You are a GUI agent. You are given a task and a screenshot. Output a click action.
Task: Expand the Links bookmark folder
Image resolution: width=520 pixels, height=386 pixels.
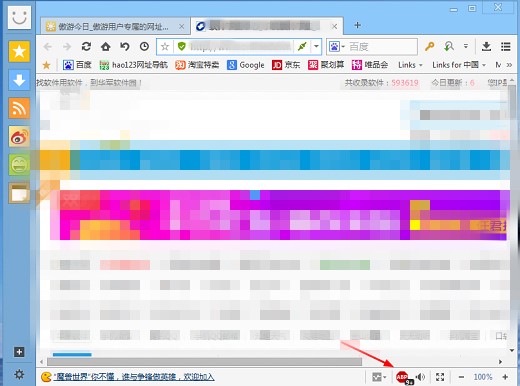coord(410,65)
